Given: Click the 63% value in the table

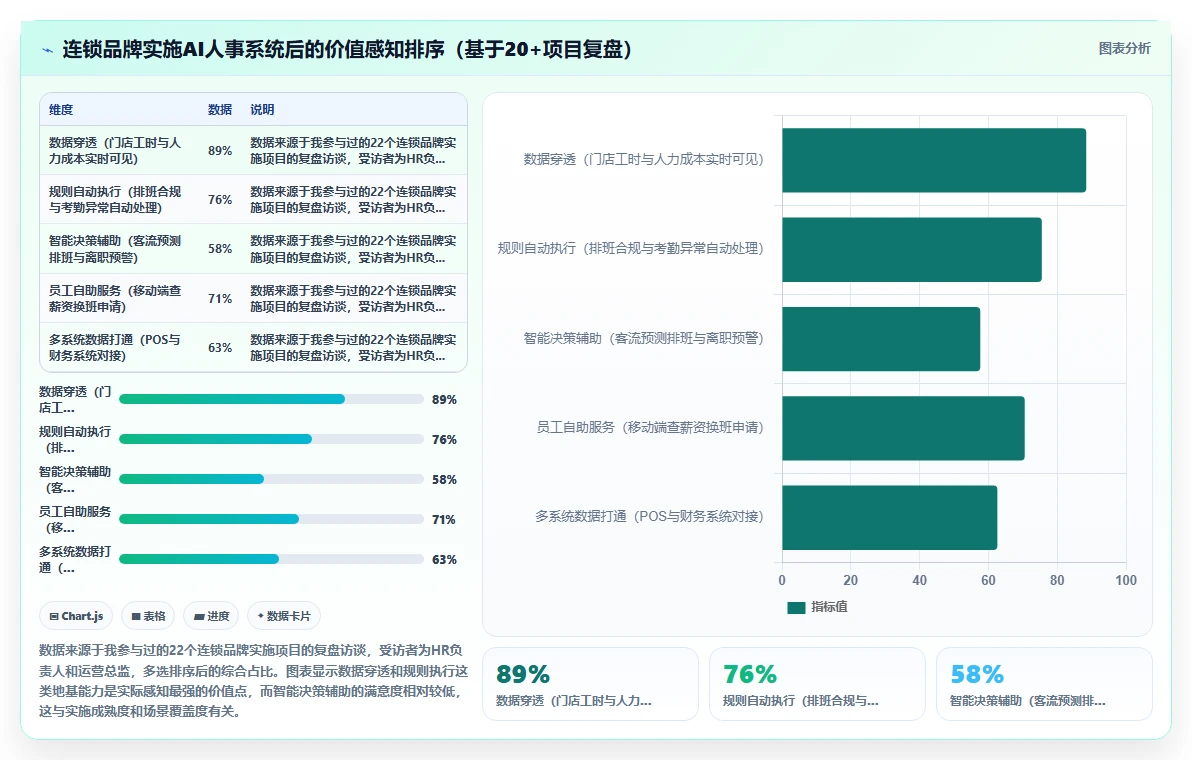Looking at the screenshot, I should pos(220,347).
